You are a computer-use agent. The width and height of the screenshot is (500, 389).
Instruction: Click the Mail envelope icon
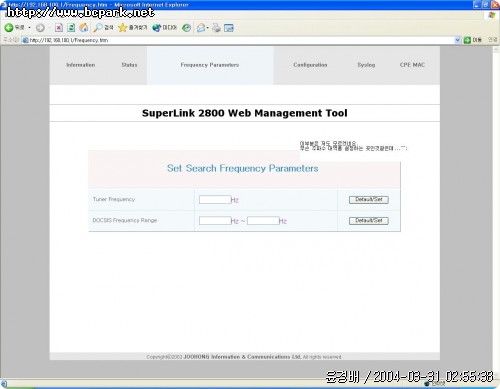pos(201,28)
